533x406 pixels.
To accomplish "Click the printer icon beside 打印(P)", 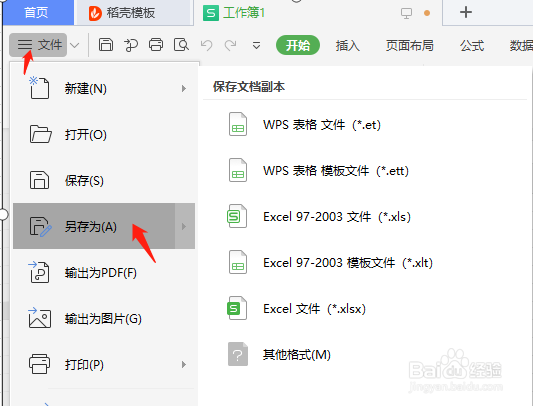I will [x=39, y=364].
